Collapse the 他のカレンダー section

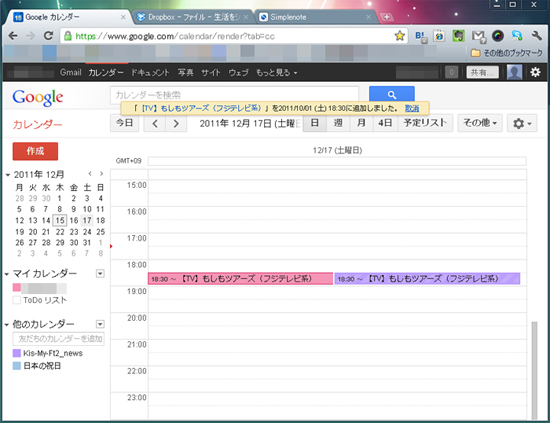click(x=7, y=325)
